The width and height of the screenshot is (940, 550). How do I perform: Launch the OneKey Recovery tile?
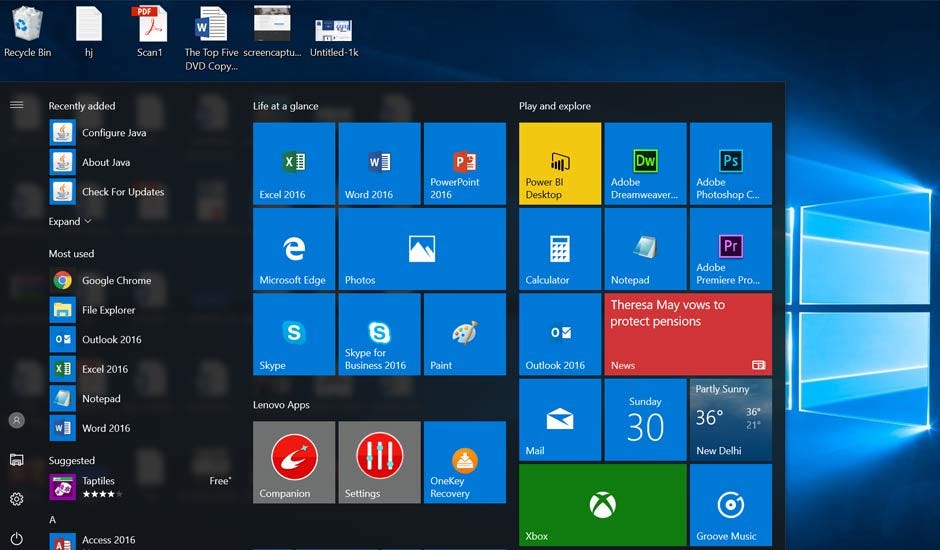(464, 462)
